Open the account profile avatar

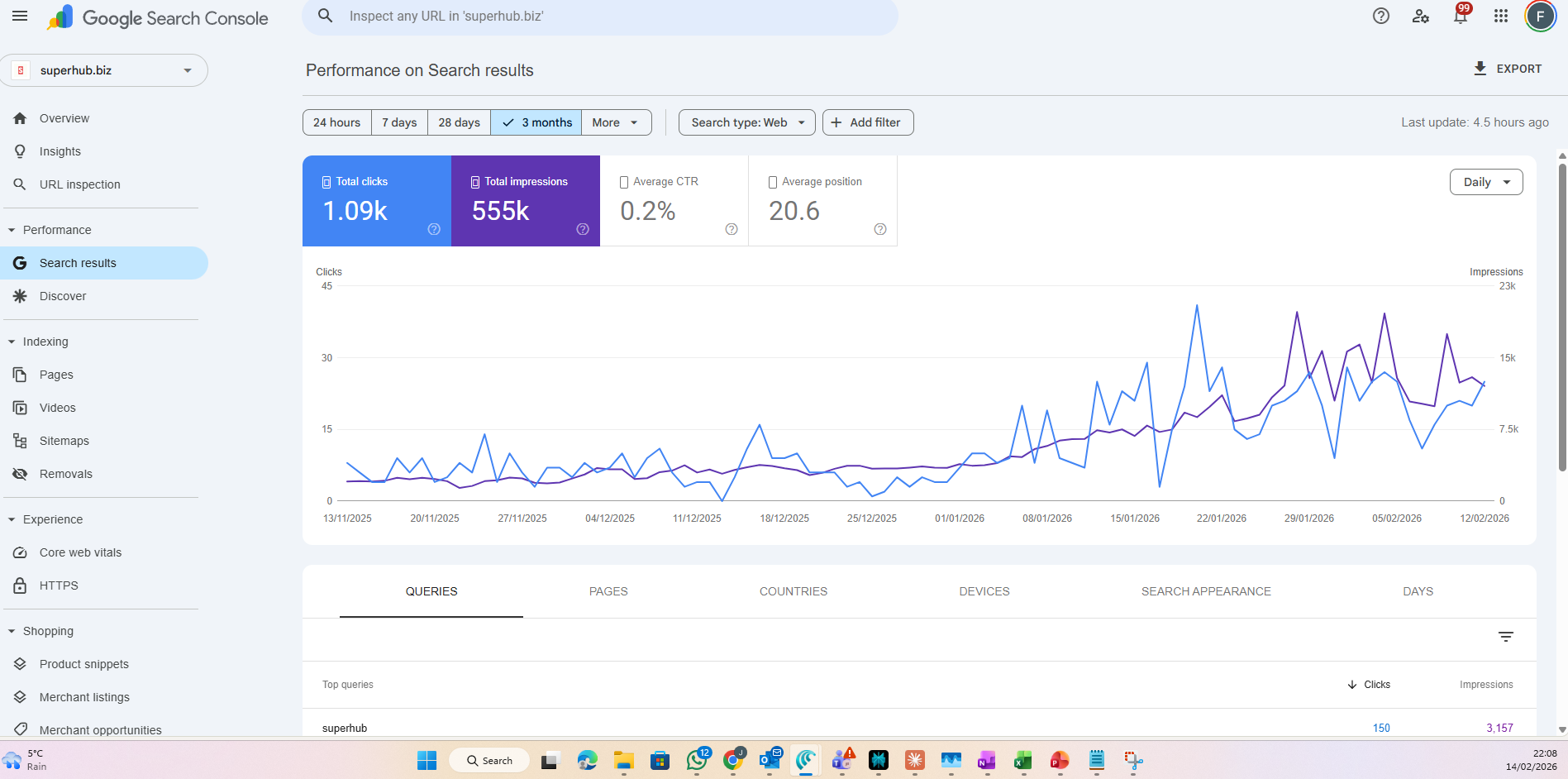pos(1540,16)
